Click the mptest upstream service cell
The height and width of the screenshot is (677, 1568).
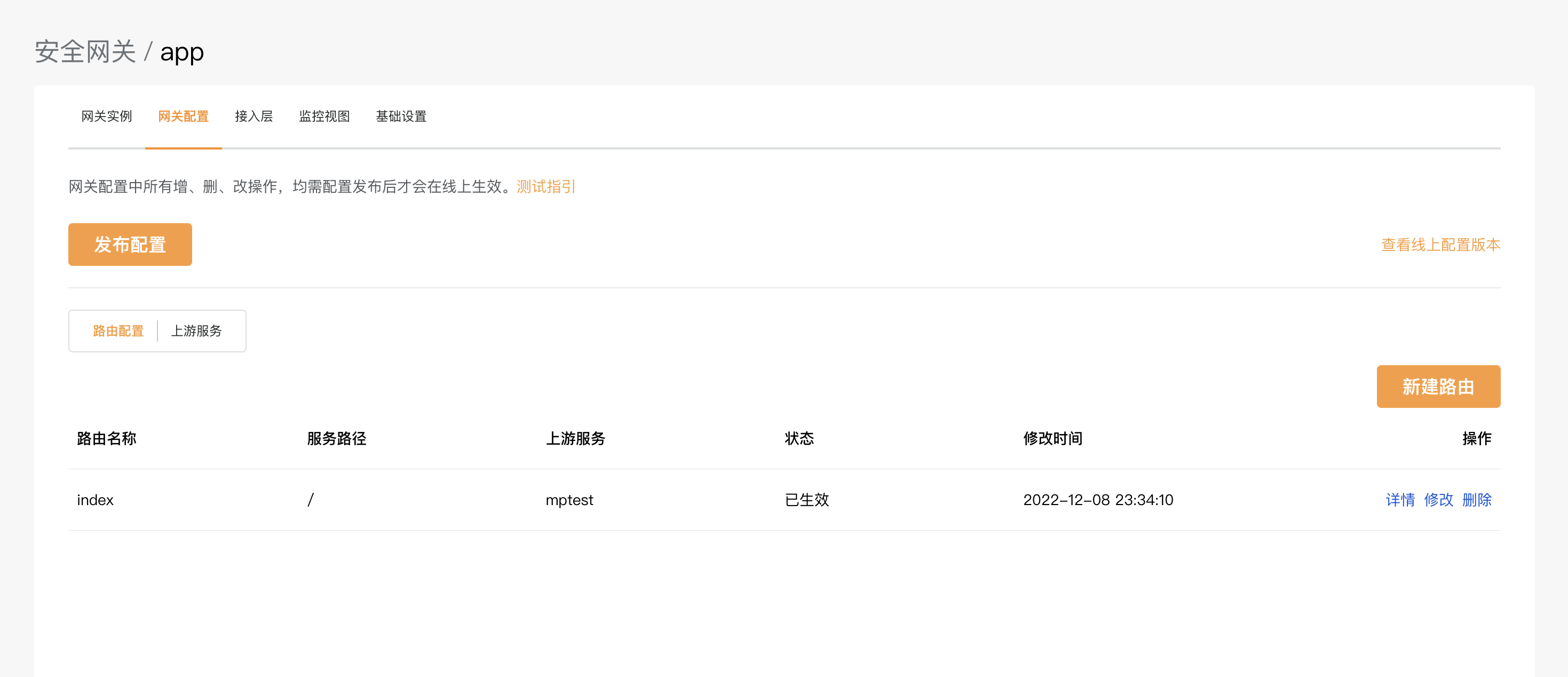click(x=569, y=500)
